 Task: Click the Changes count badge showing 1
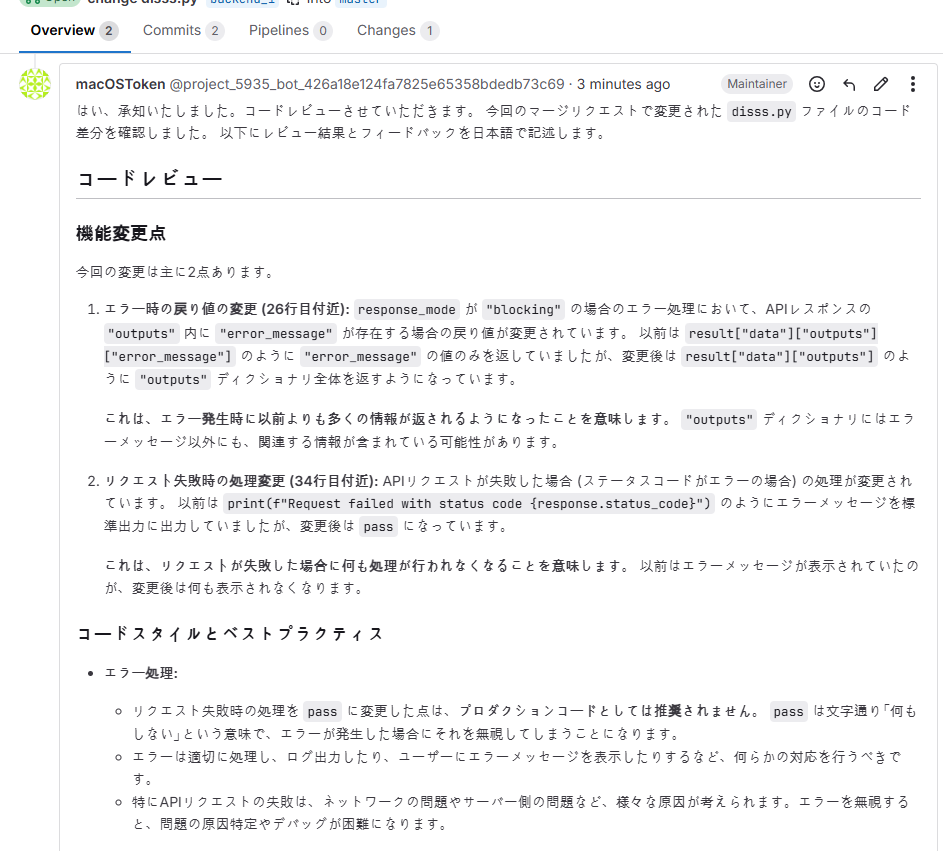click(x=430, y=31)
